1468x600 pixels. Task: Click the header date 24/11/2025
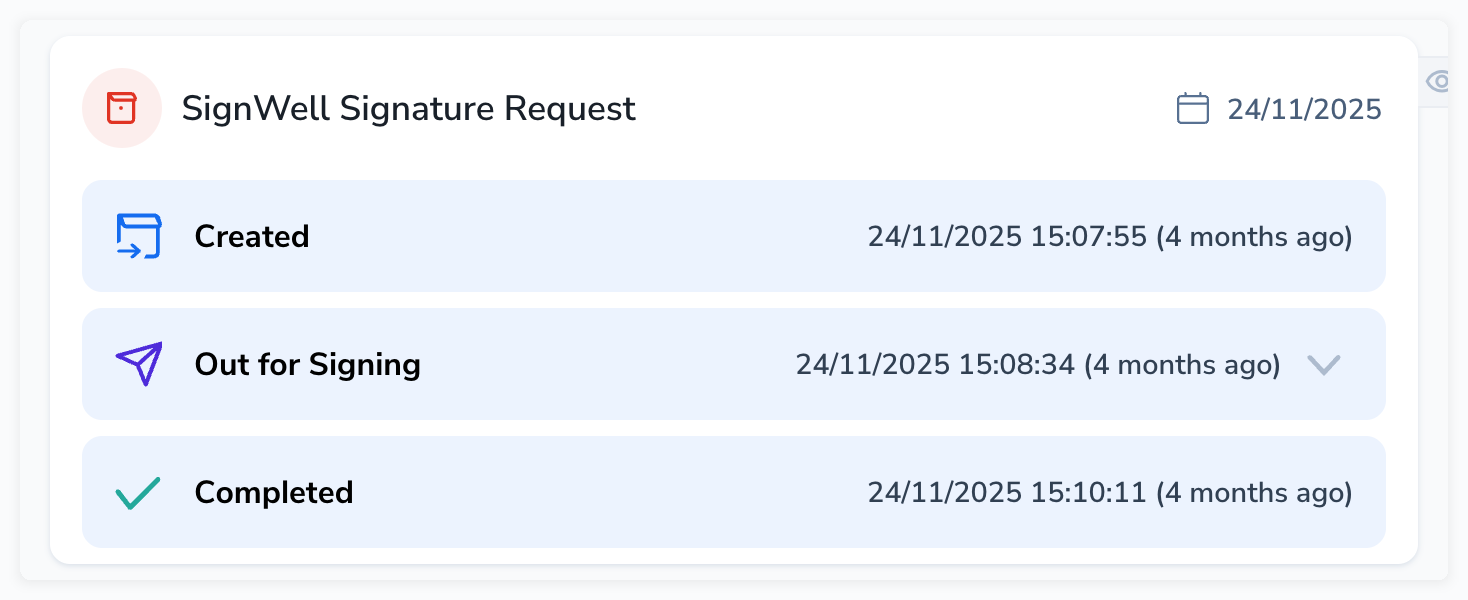pyautogui.click(x=1304, y=109)
